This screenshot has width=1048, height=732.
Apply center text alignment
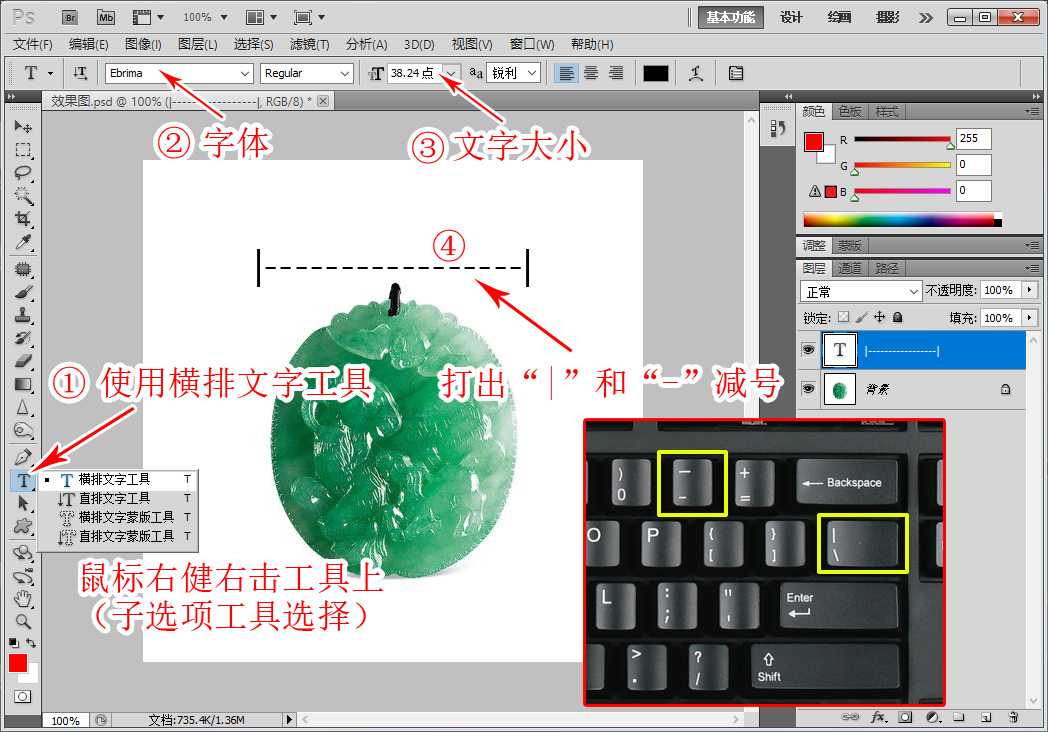point(591,73)
